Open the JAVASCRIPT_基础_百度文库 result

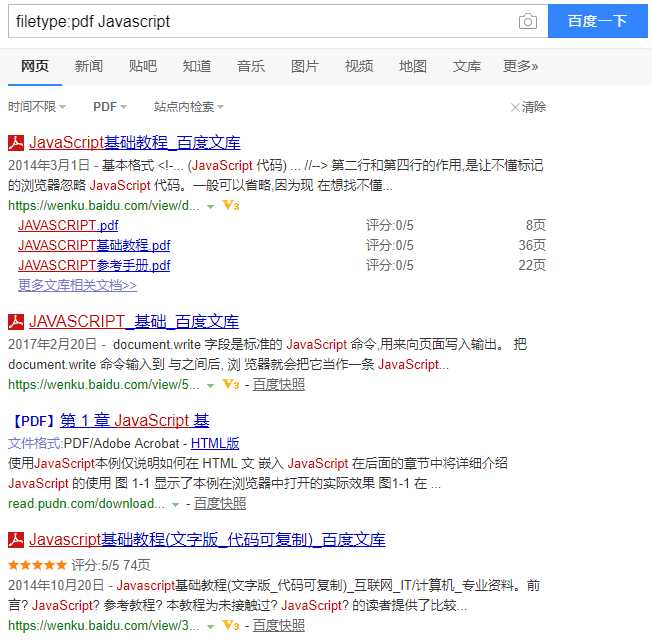click(x=134, y=322)
